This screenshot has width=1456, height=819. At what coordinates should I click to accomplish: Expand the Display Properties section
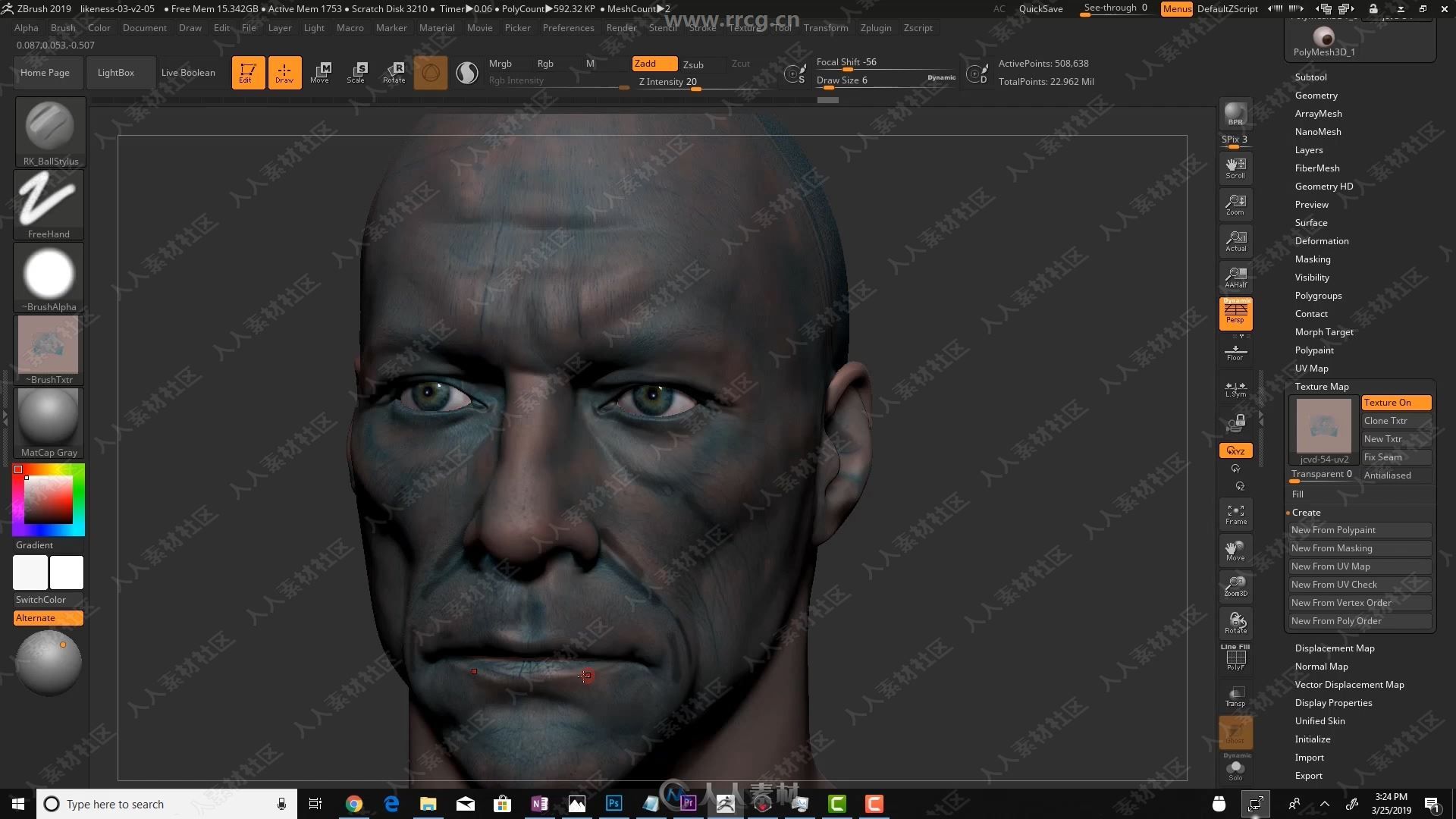(x=1333, y=703)
